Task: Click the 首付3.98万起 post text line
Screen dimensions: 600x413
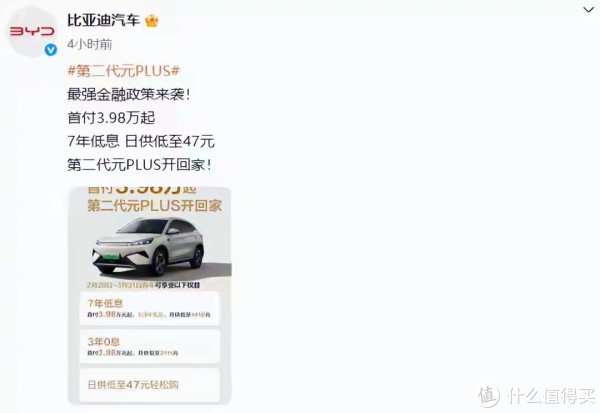Action: tap(111, 118)
